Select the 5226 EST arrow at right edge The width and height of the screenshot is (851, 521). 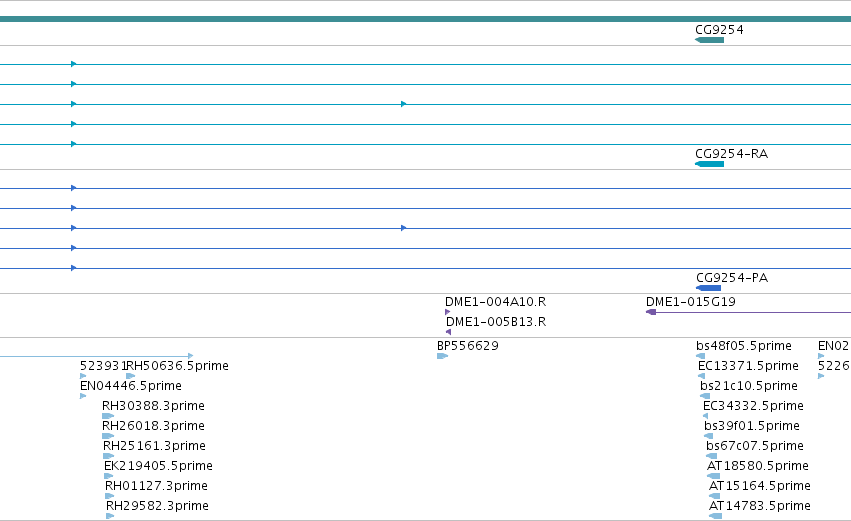pyautogui.click(x=821, y=376)
